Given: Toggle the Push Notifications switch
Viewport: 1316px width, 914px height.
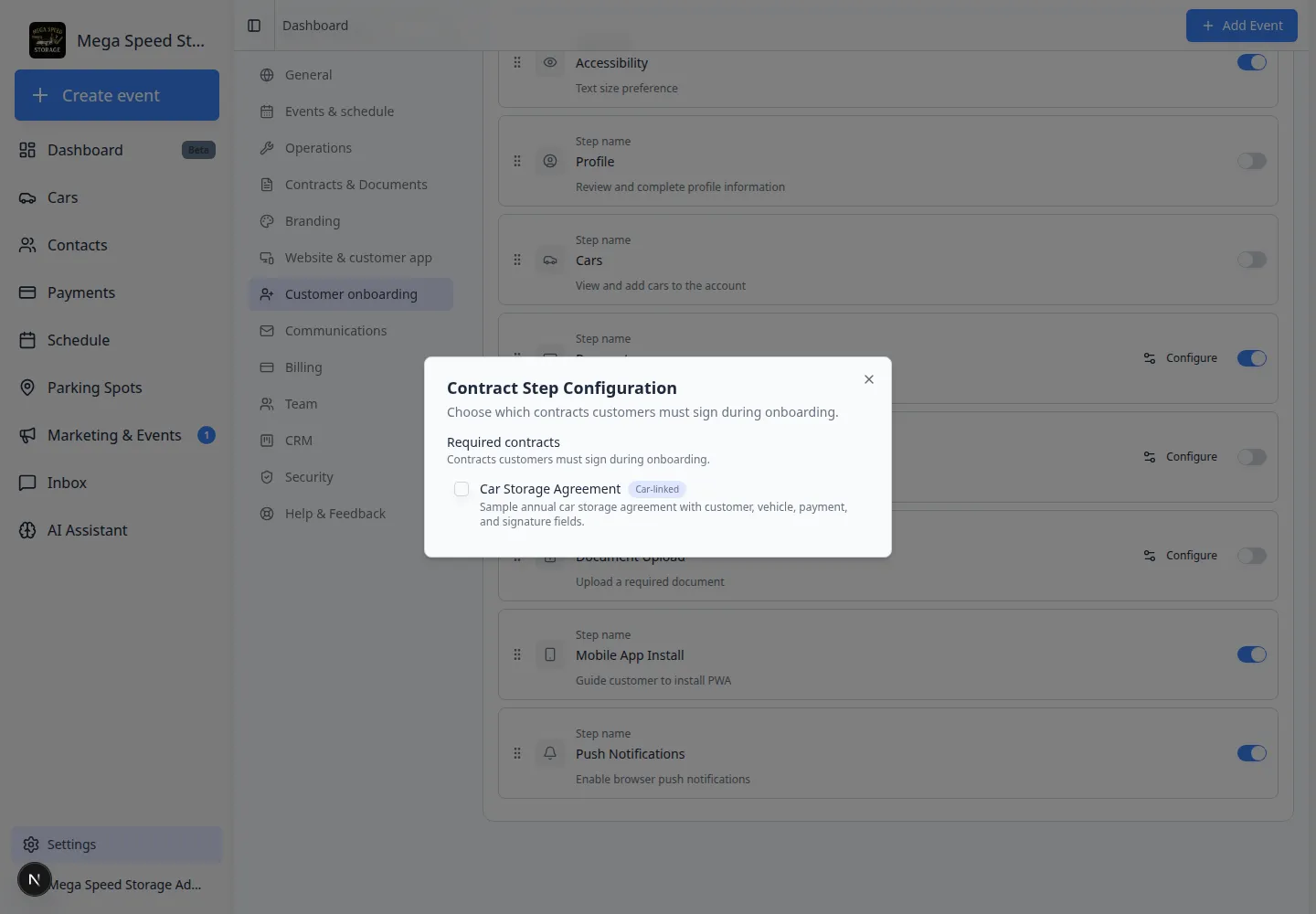Looking at the screenshot, I should [x=1252, y=753].
